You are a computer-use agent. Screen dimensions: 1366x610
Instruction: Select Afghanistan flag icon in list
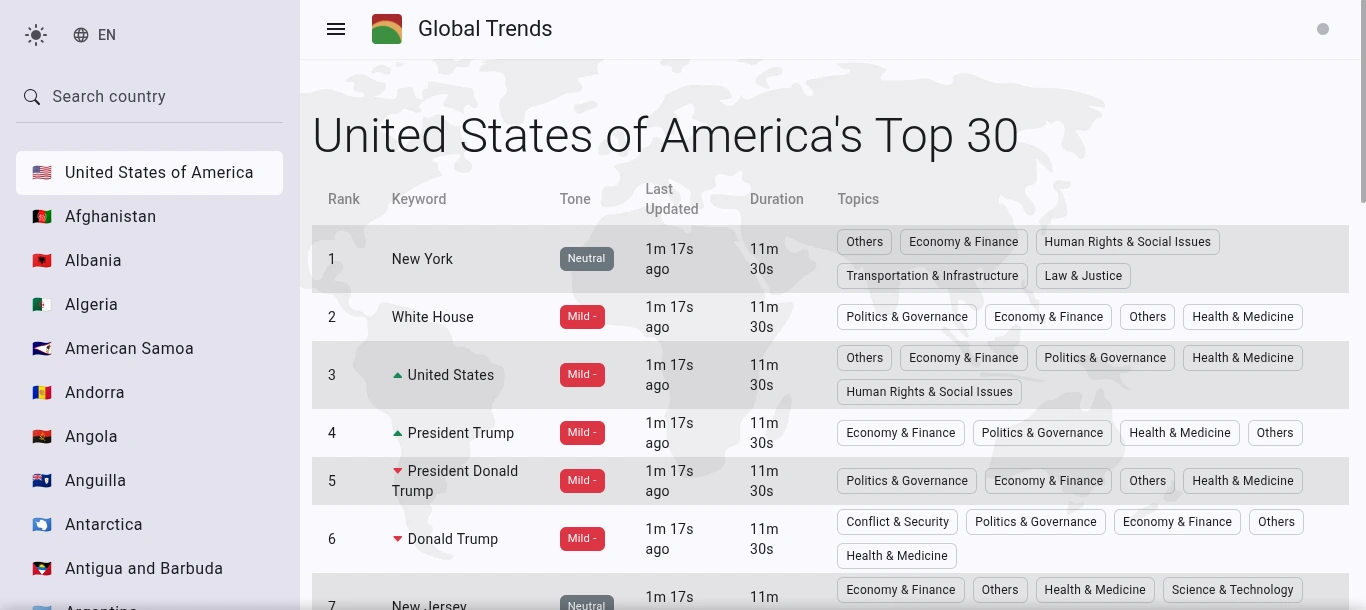click(x=42, y=217)
